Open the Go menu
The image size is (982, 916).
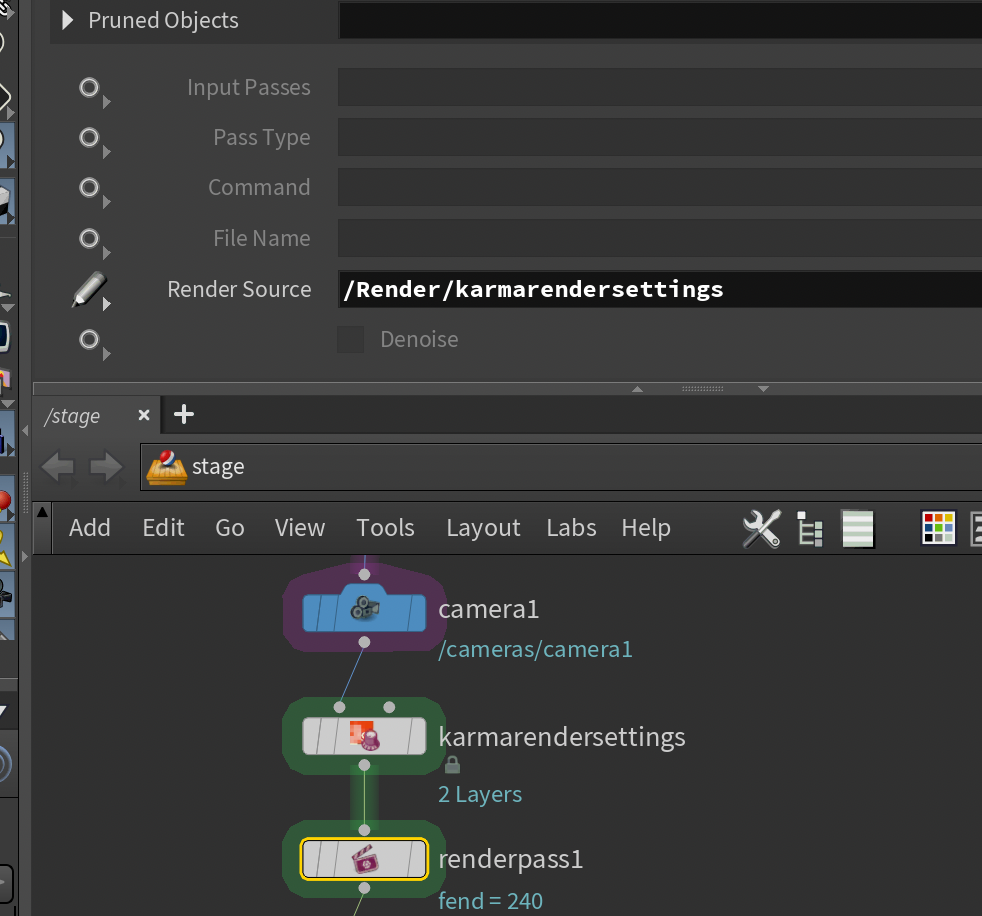(230, 528)
